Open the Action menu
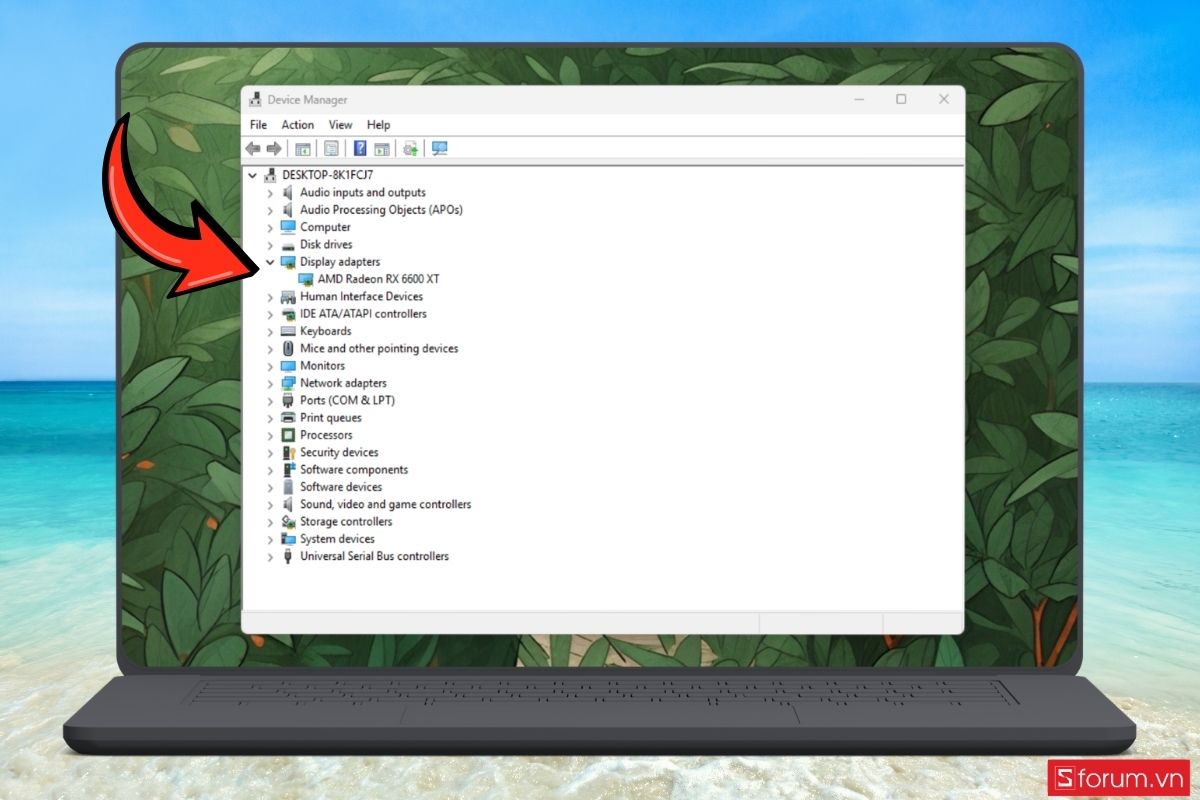This screenshot has height=800, width=1200. pos(298,125)
